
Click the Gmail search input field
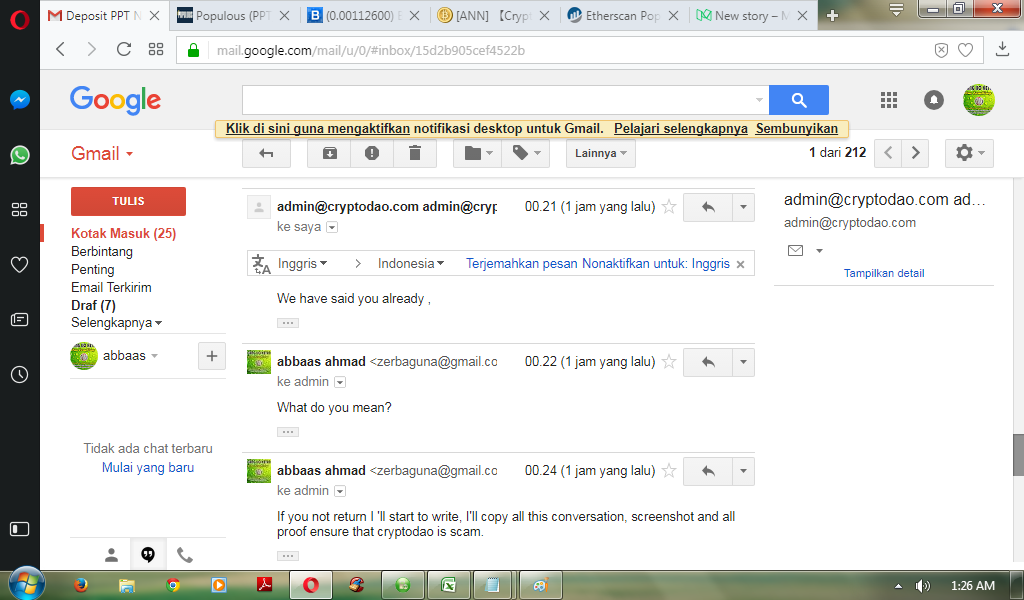505,100
